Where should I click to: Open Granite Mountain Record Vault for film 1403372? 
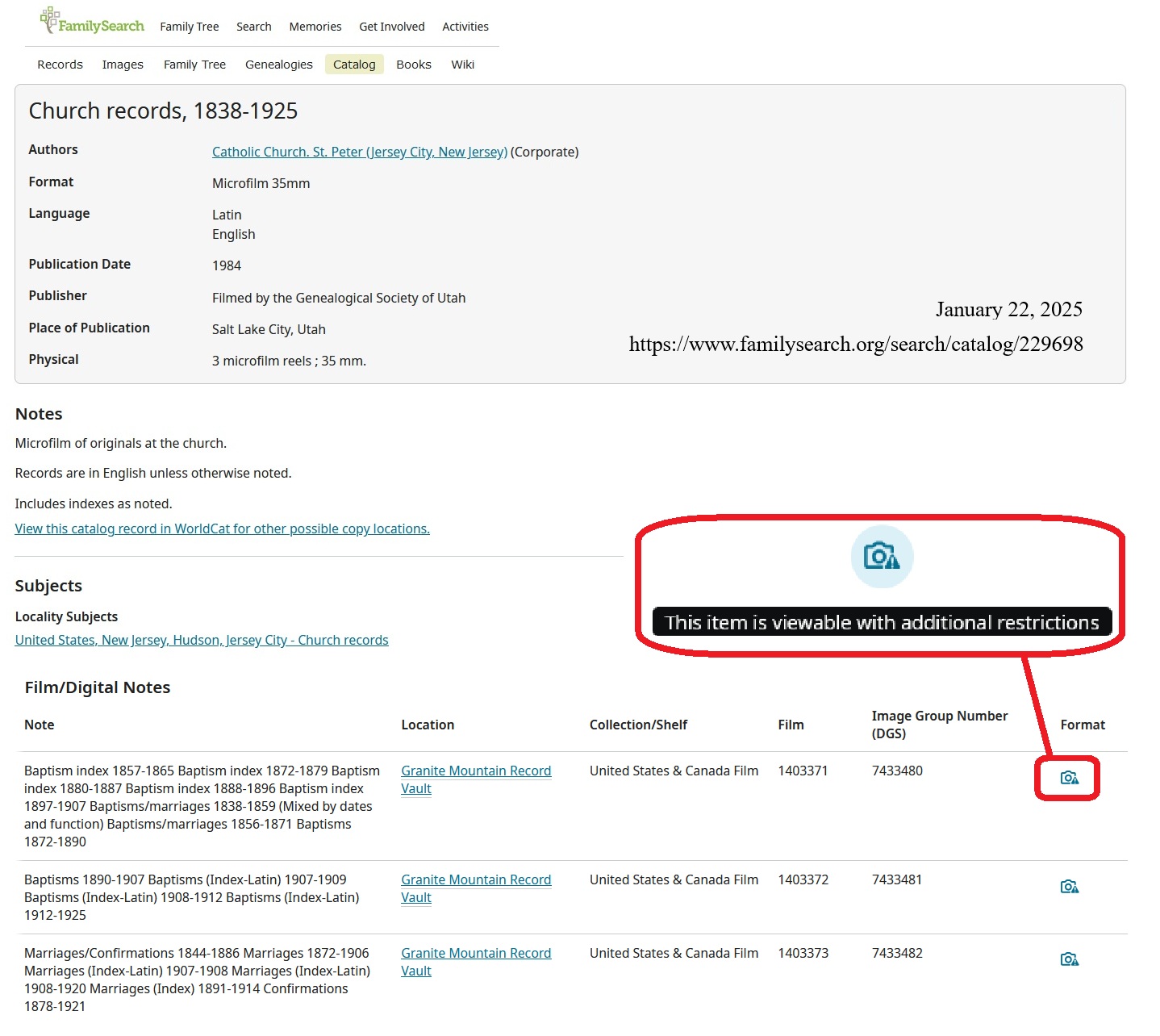476,888
